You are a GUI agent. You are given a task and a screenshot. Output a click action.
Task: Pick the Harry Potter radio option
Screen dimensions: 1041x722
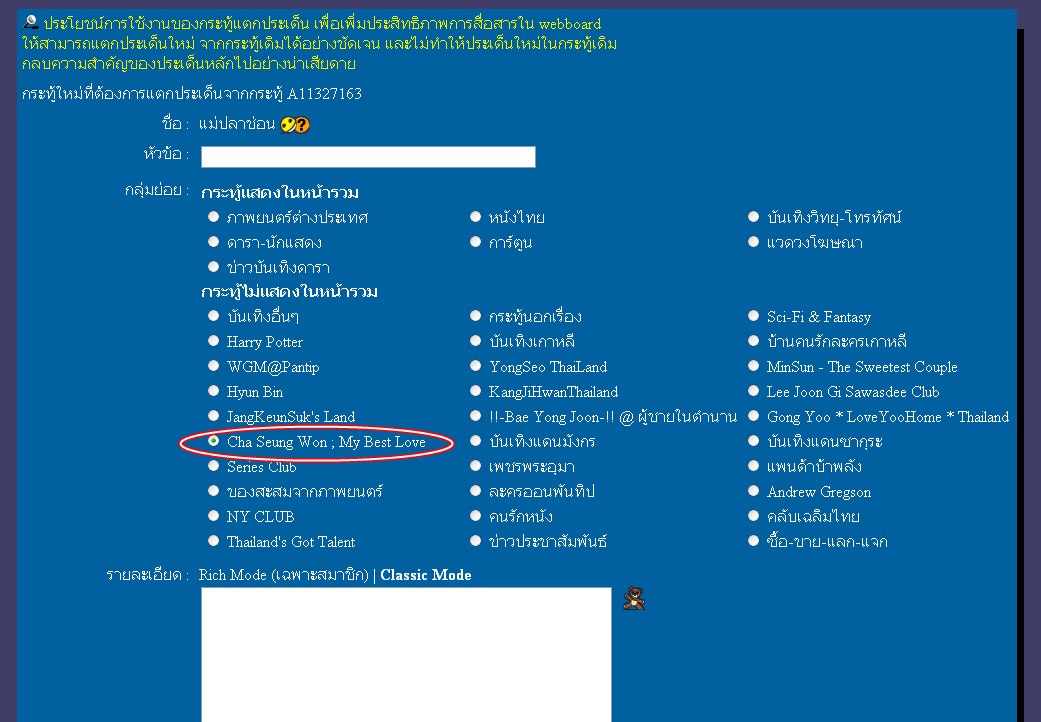coord(213,341)
